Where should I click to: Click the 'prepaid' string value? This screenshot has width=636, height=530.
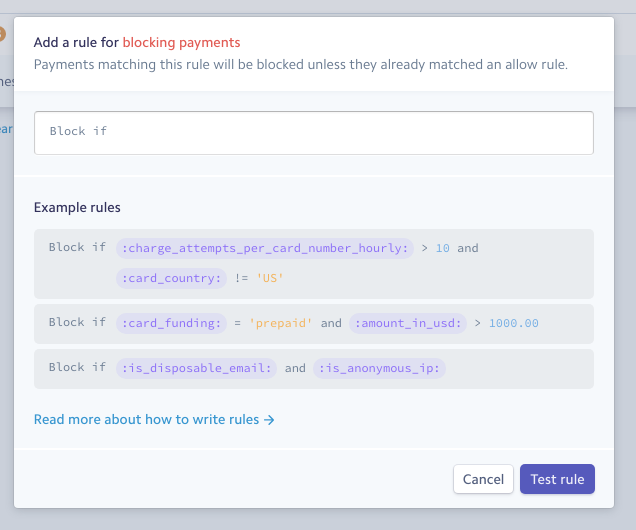point(281,323)
